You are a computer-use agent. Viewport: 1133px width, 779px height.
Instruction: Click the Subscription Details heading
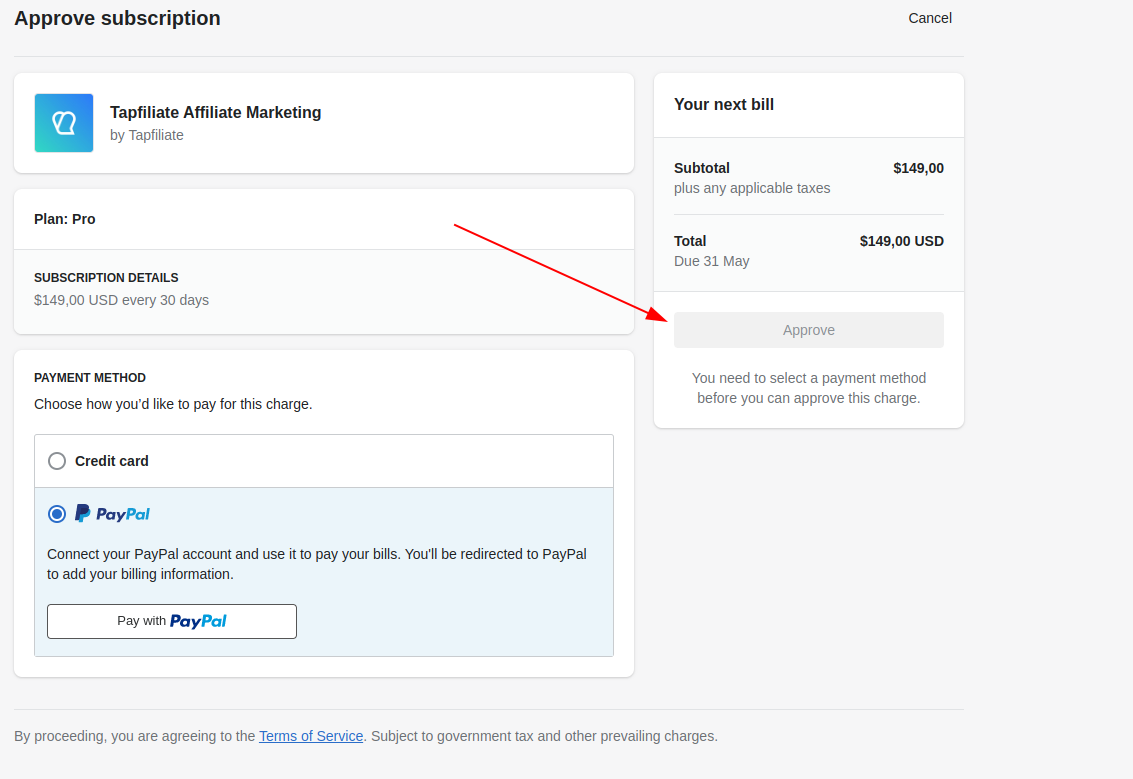point(106,278)
